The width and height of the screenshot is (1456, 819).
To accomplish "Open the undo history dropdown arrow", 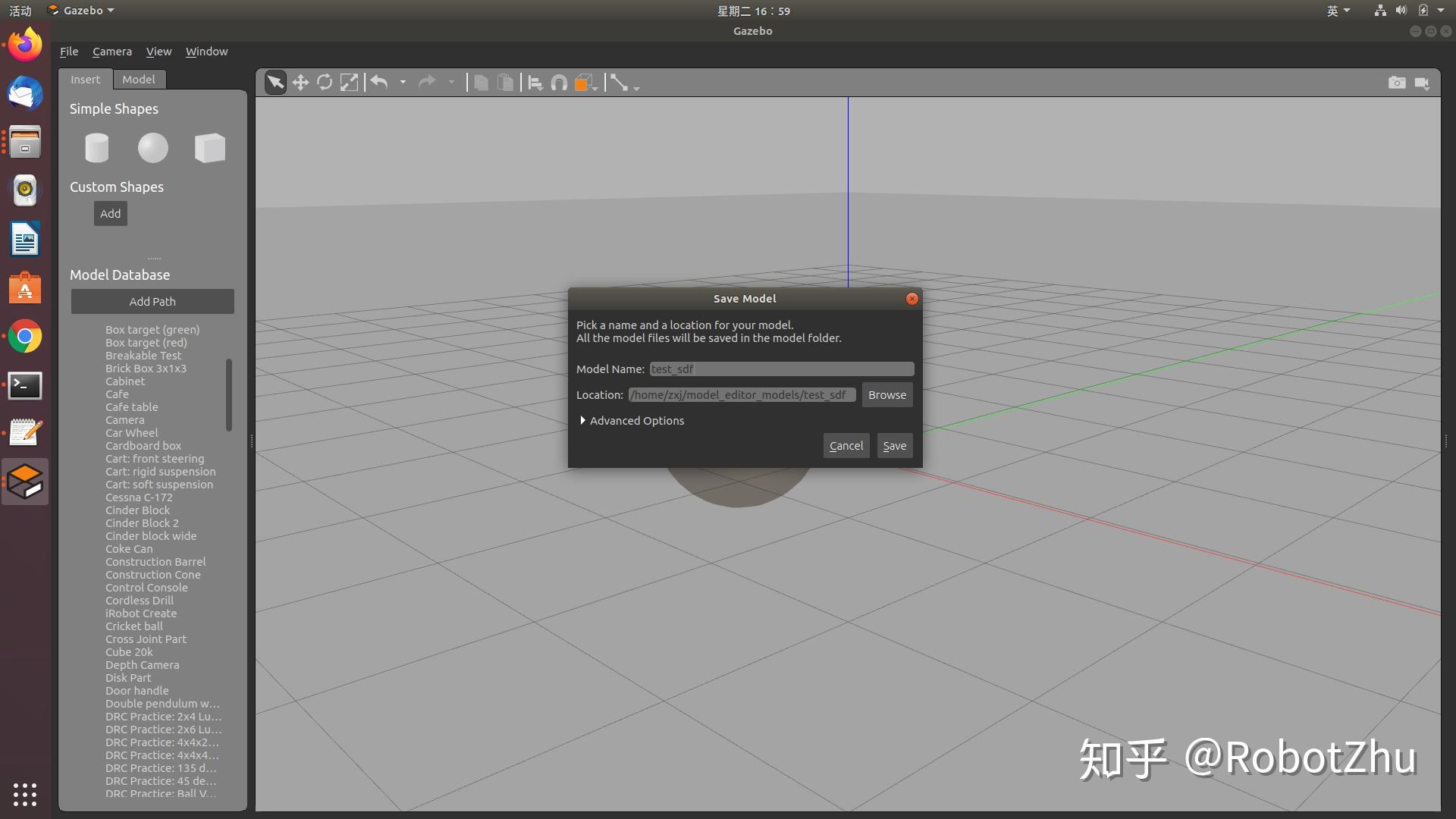I will (403, 82).
